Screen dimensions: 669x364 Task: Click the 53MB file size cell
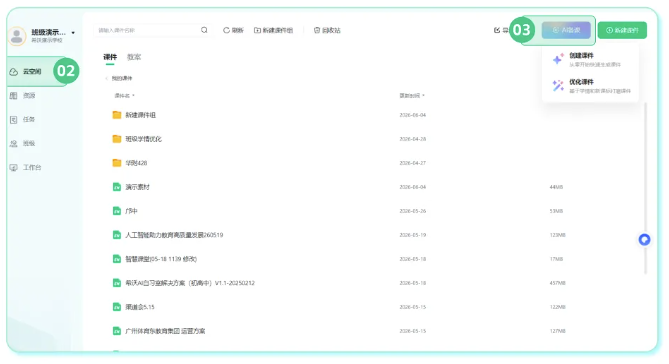(556, 211)
